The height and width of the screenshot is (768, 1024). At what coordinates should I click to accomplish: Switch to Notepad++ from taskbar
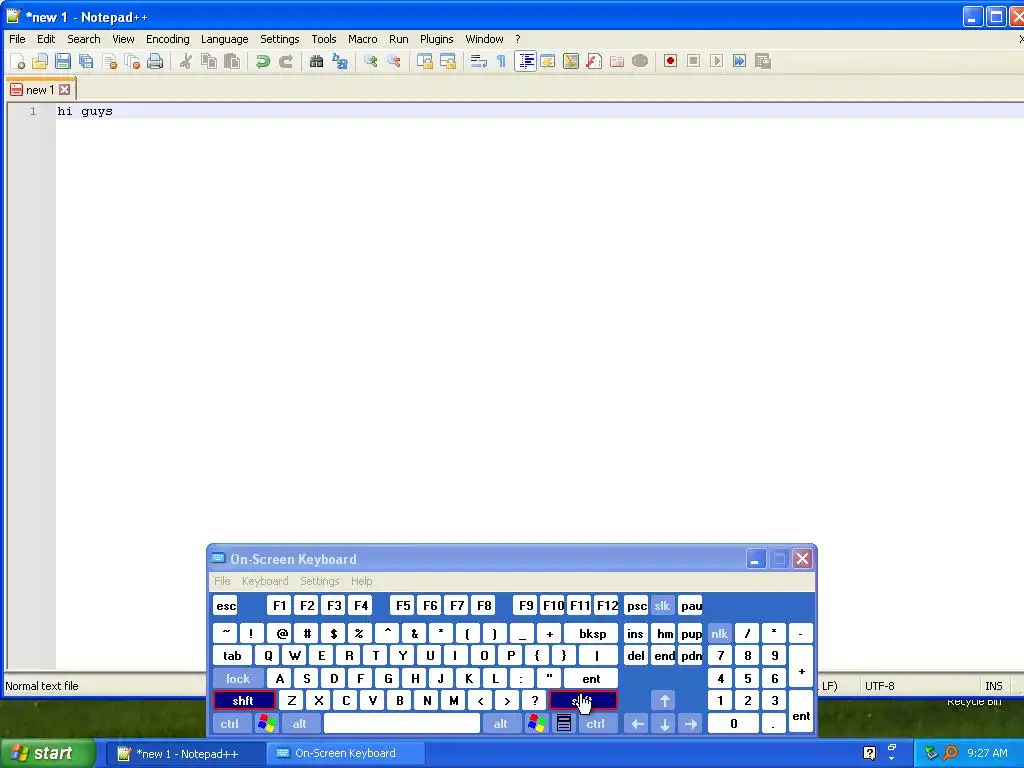pyautogui.click(x=185, y=754)
